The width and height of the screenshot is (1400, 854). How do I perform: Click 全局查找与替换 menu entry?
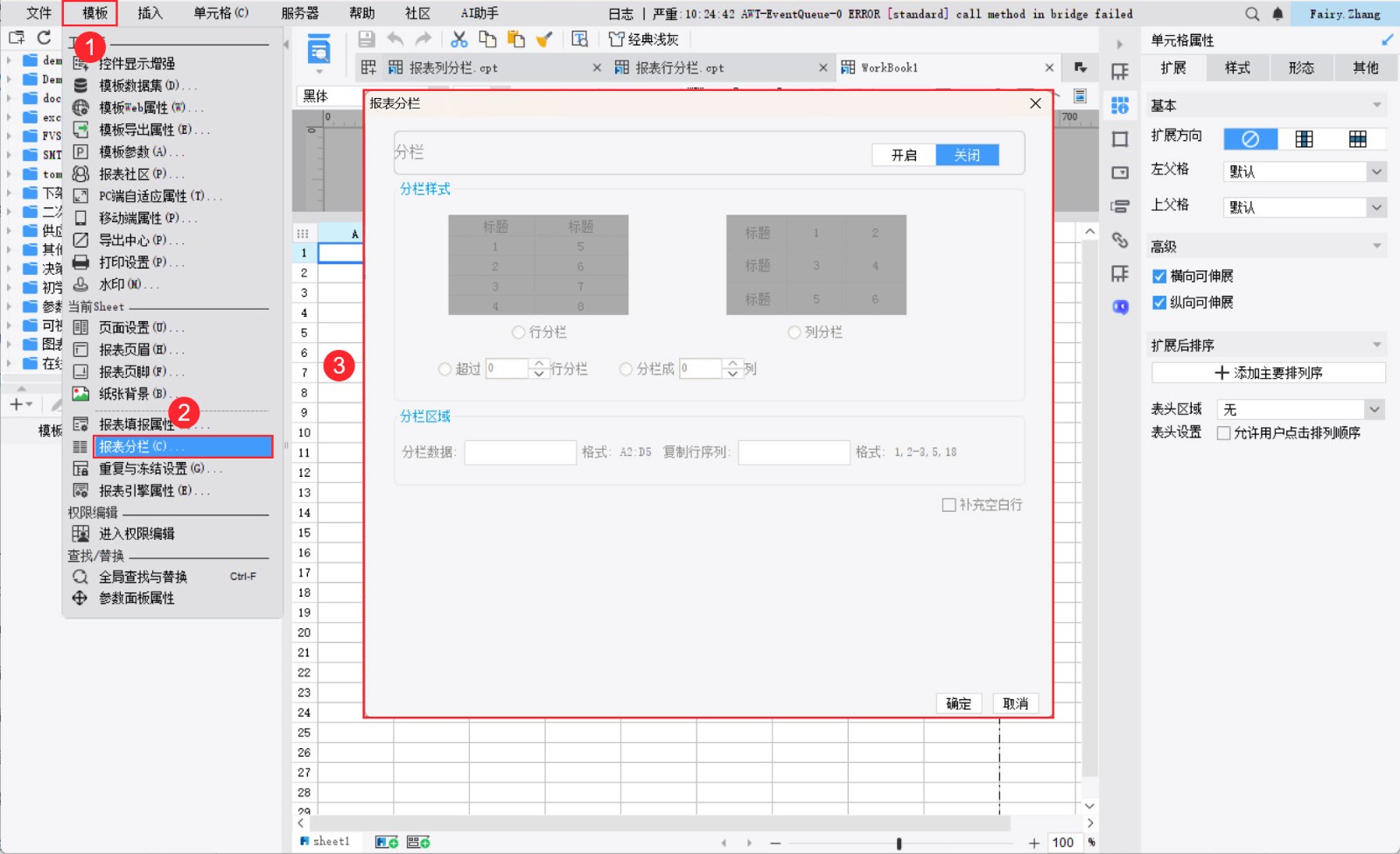coord(165,577)
